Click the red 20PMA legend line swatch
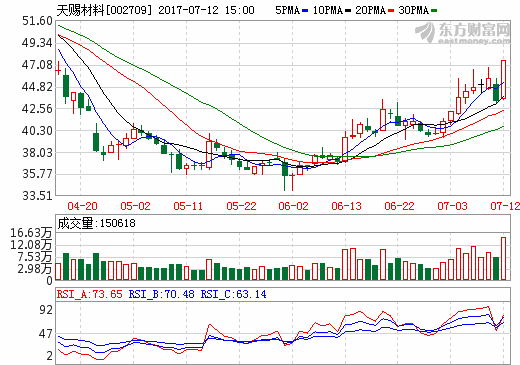Image resolution: width=520 pixels, height=365 pixels. [x=391, y=11]
